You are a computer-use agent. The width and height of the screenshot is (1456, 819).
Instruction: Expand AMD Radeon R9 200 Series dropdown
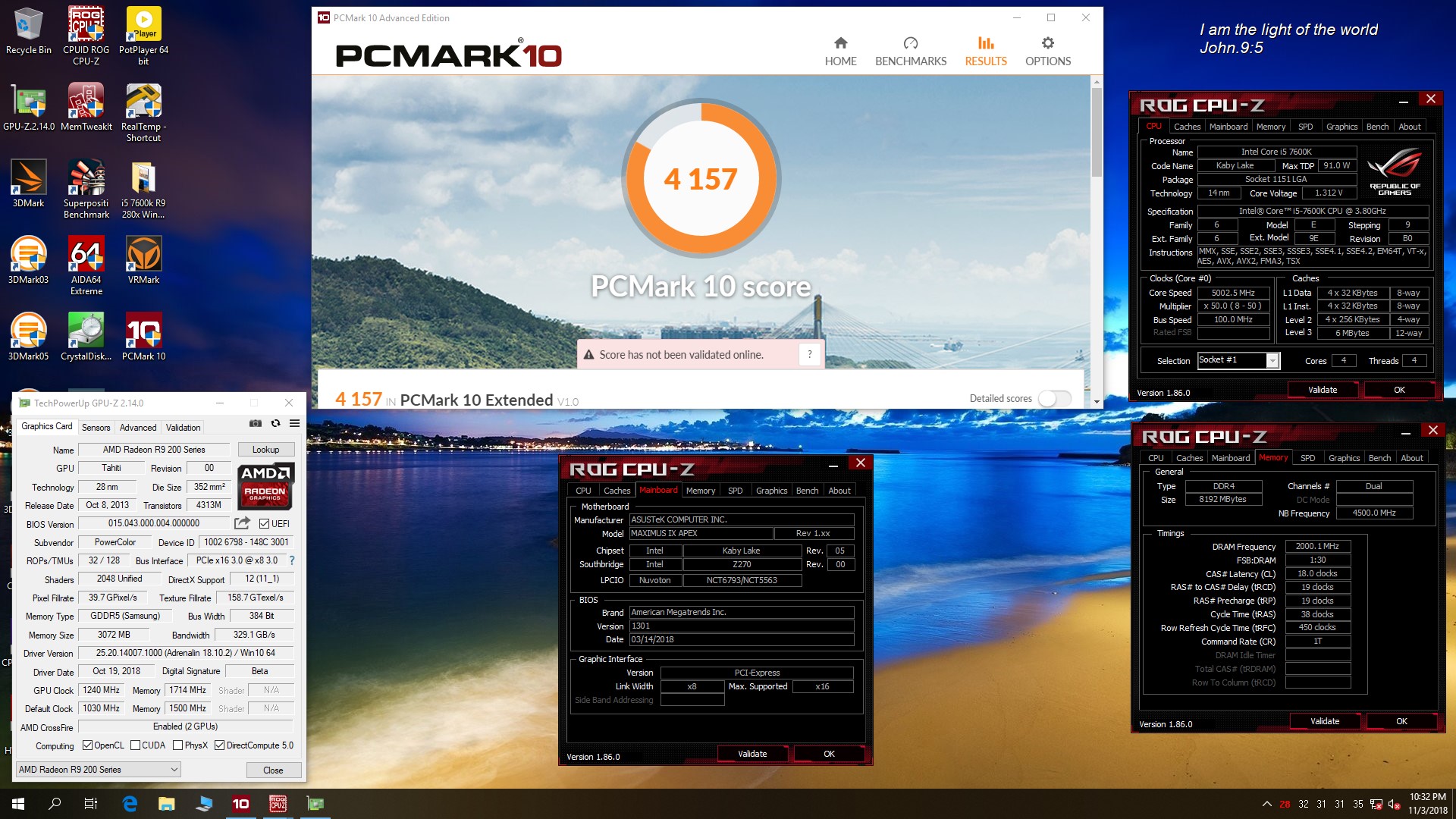coord(99,770)
